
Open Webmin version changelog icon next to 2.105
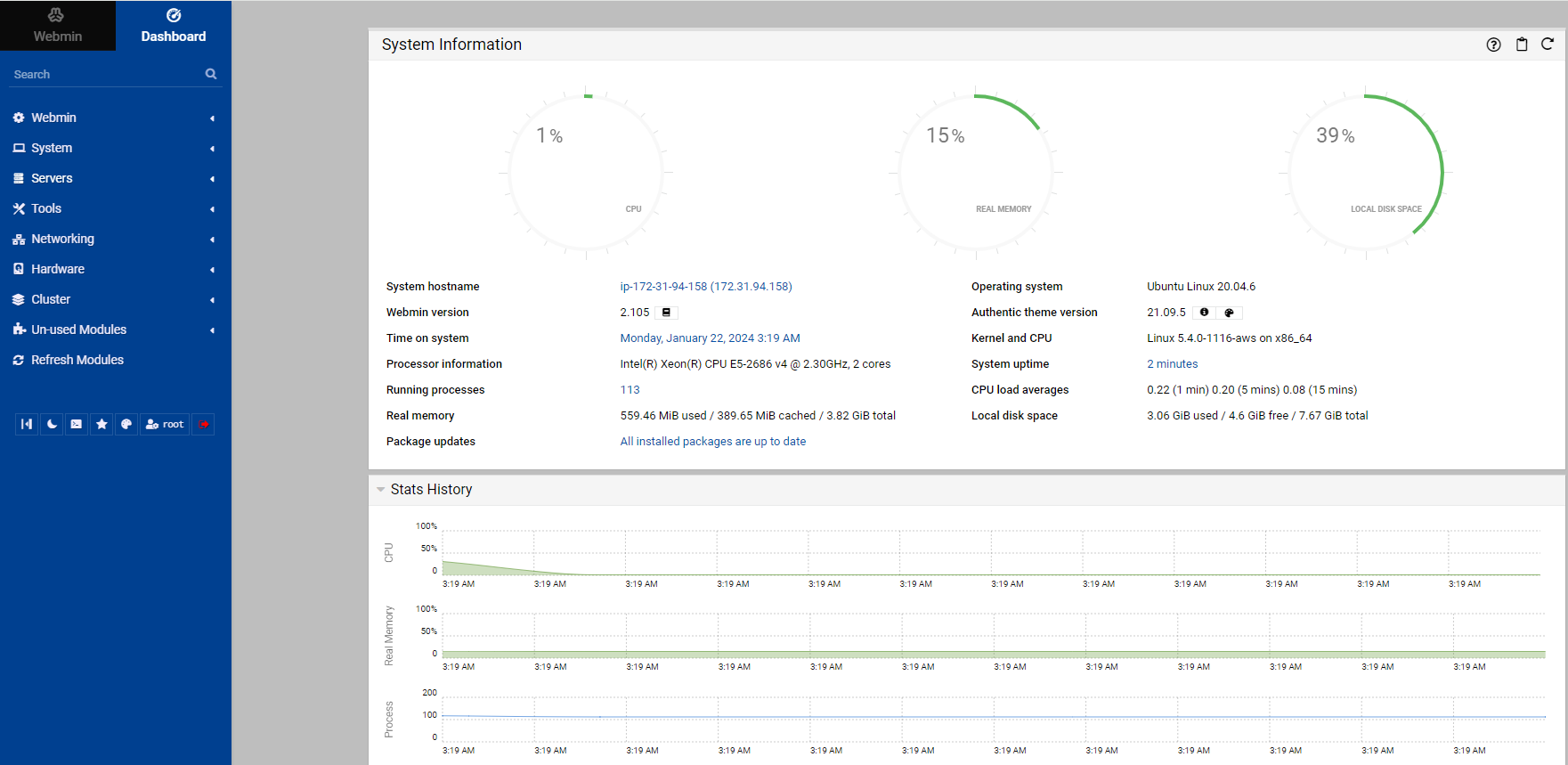pyautogui.click(x=666, y=313)
